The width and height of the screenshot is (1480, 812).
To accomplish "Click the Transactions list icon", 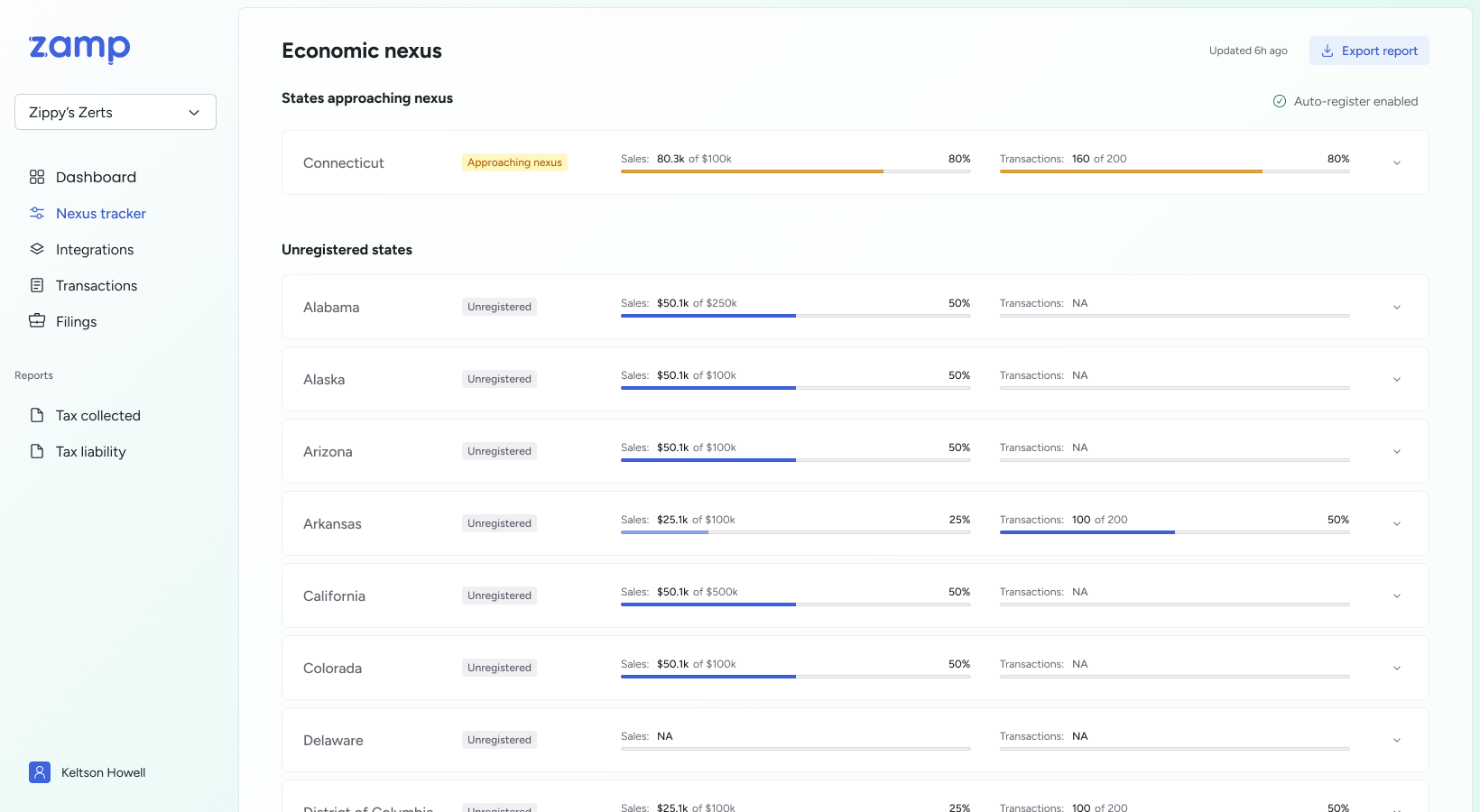I will (37, 285).
